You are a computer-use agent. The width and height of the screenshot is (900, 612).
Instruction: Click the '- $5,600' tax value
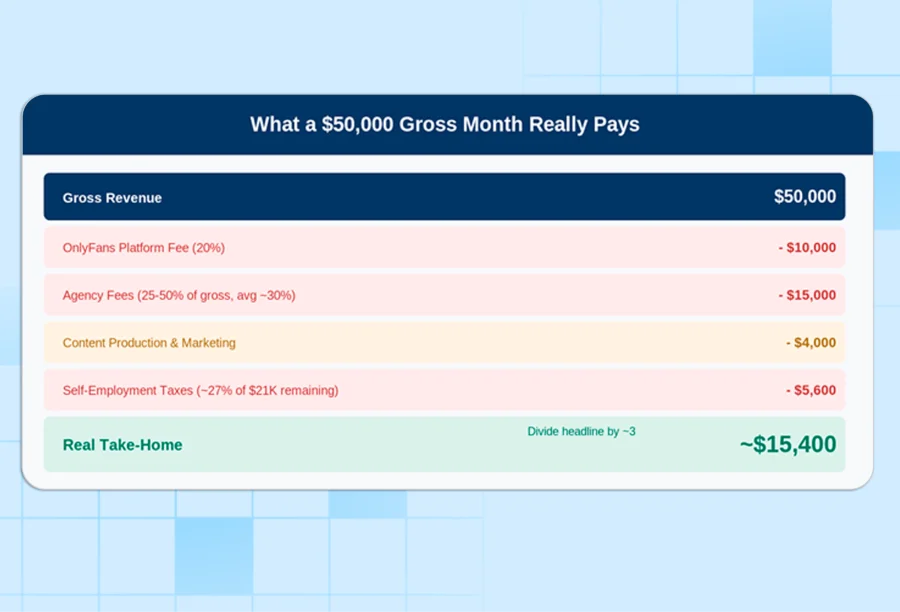[810, 390]
